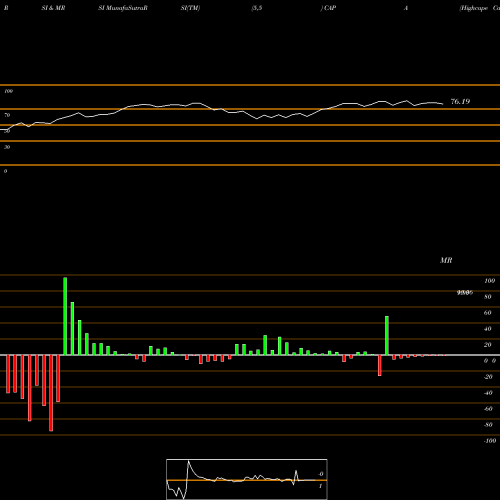Click the tallest green MR histogram bar
This screenshot has width=500, height=500.
tap(65, 316)
